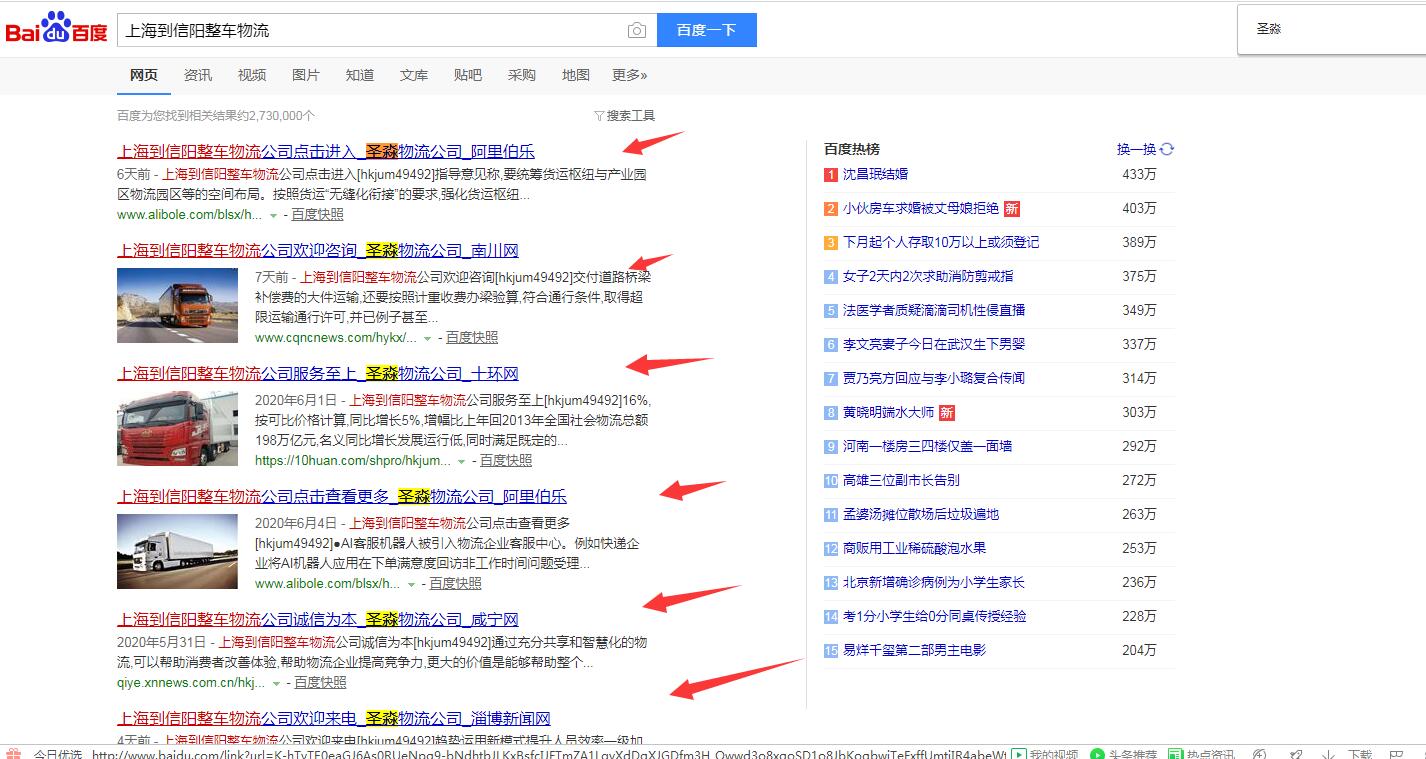Open result 上海到信阳整车物流公司点击查看更多 阿里伯乐
The height and width of the screenshot is (759, 1426).
click(342, 497)
